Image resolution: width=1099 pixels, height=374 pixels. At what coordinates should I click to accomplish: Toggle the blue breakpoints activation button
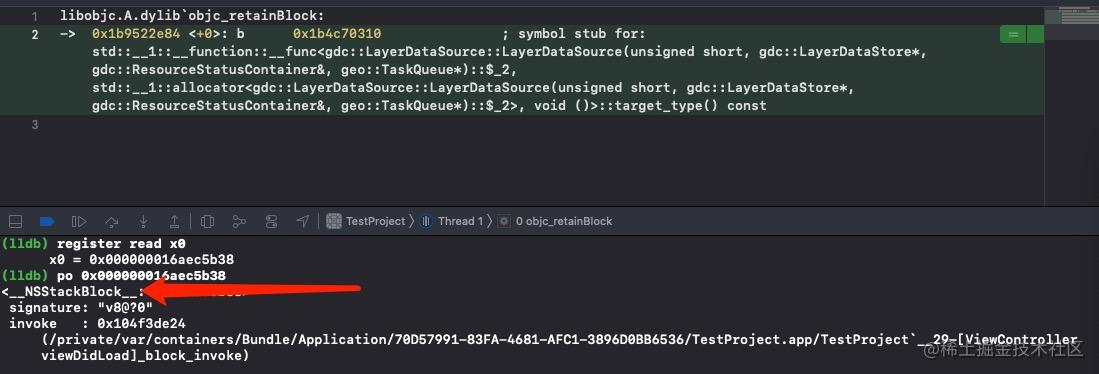[x=47, y=221]
